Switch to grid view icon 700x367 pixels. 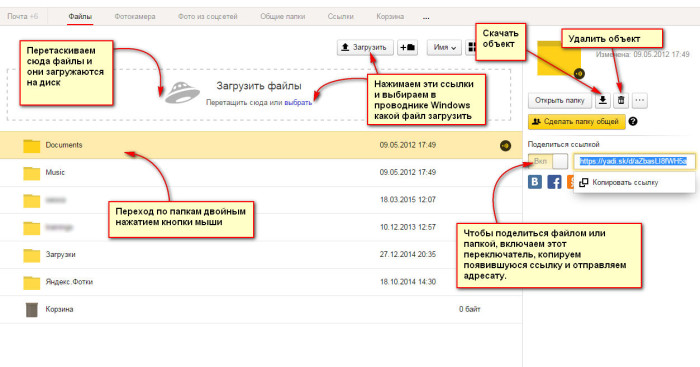[x=470, y=47]
